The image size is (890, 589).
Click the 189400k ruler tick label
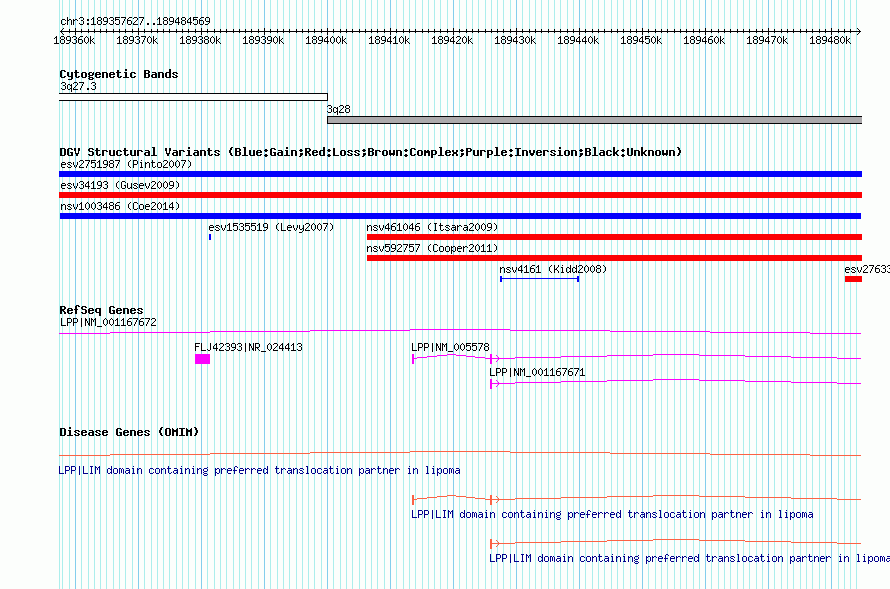(x=326, y=40)
